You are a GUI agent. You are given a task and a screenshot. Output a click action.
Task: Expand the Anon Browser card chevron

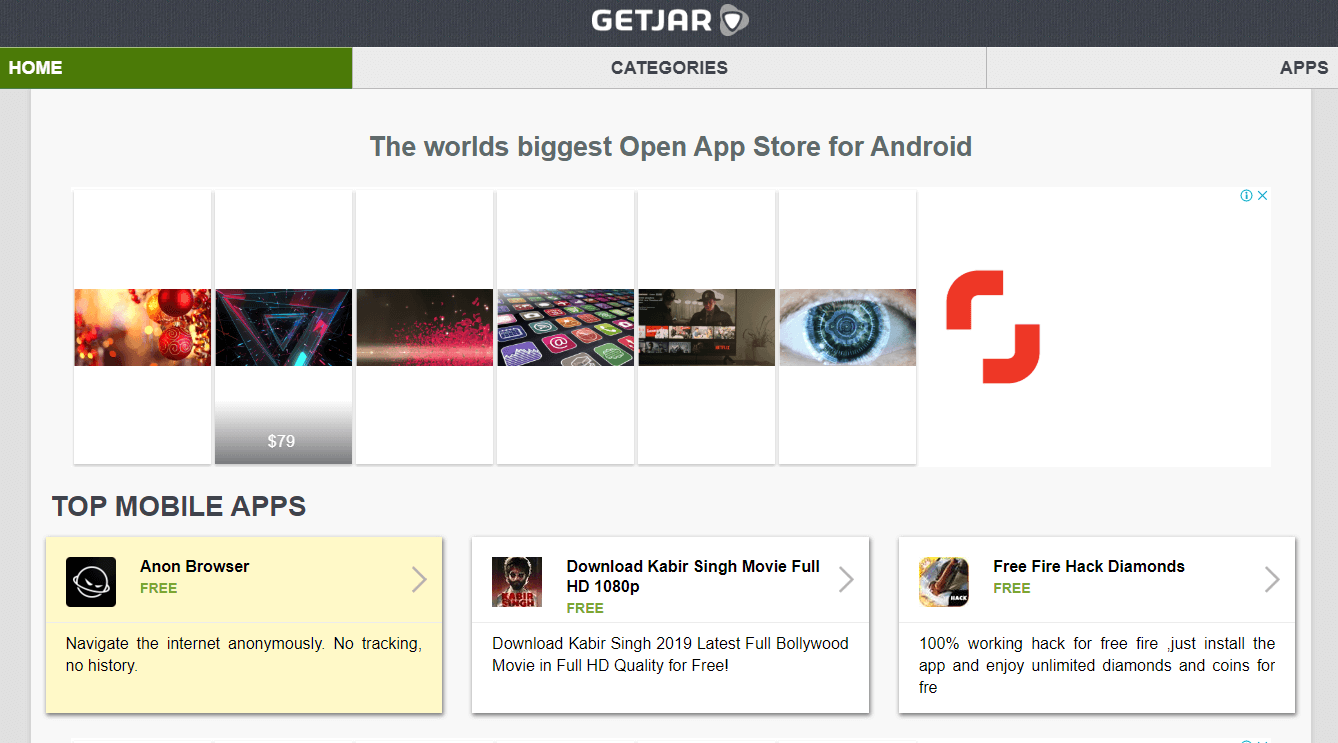pyautogui.click(x=419, y=579)
